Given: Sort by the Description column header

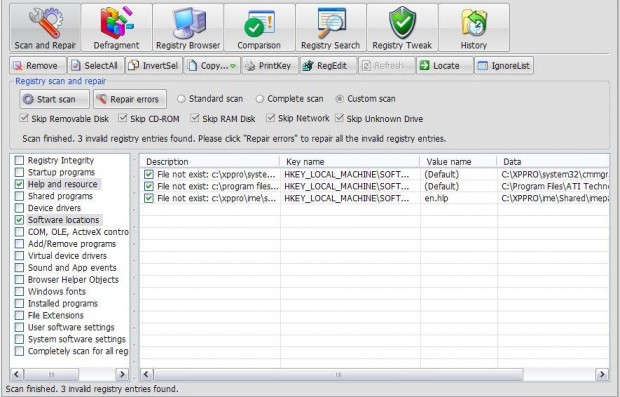Looking at the screenshot, I should pyautogui.click(x=210, y=162).
